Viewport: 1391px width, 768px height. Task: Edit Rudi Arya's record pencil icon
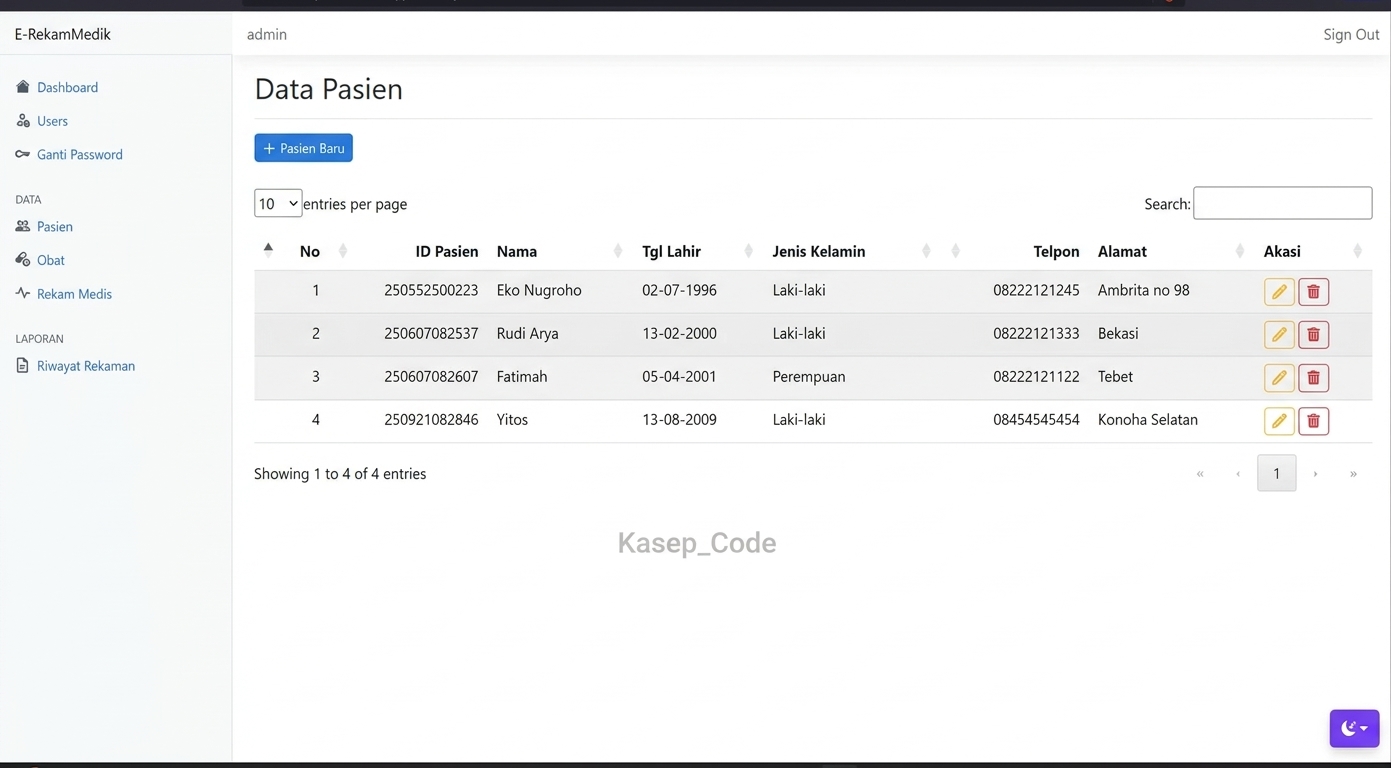1279,334
